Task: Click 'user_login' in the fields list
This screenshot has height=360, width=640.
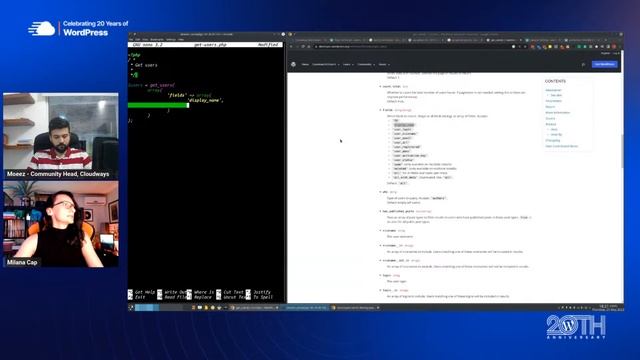Action: (403, 129)
